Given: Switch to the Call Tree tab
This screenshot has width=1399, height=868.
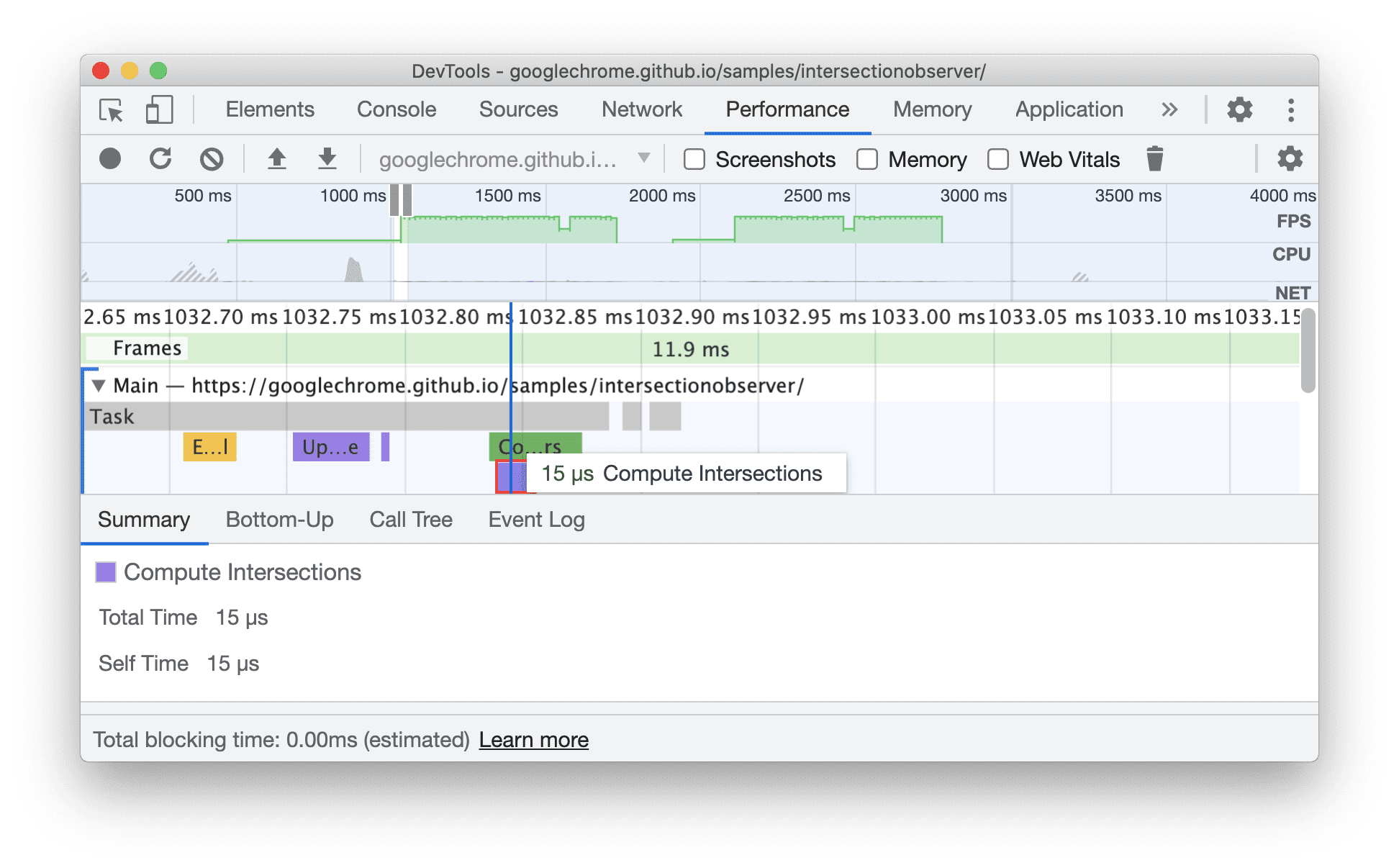Looking at the screenshot, I should [409, 518].
